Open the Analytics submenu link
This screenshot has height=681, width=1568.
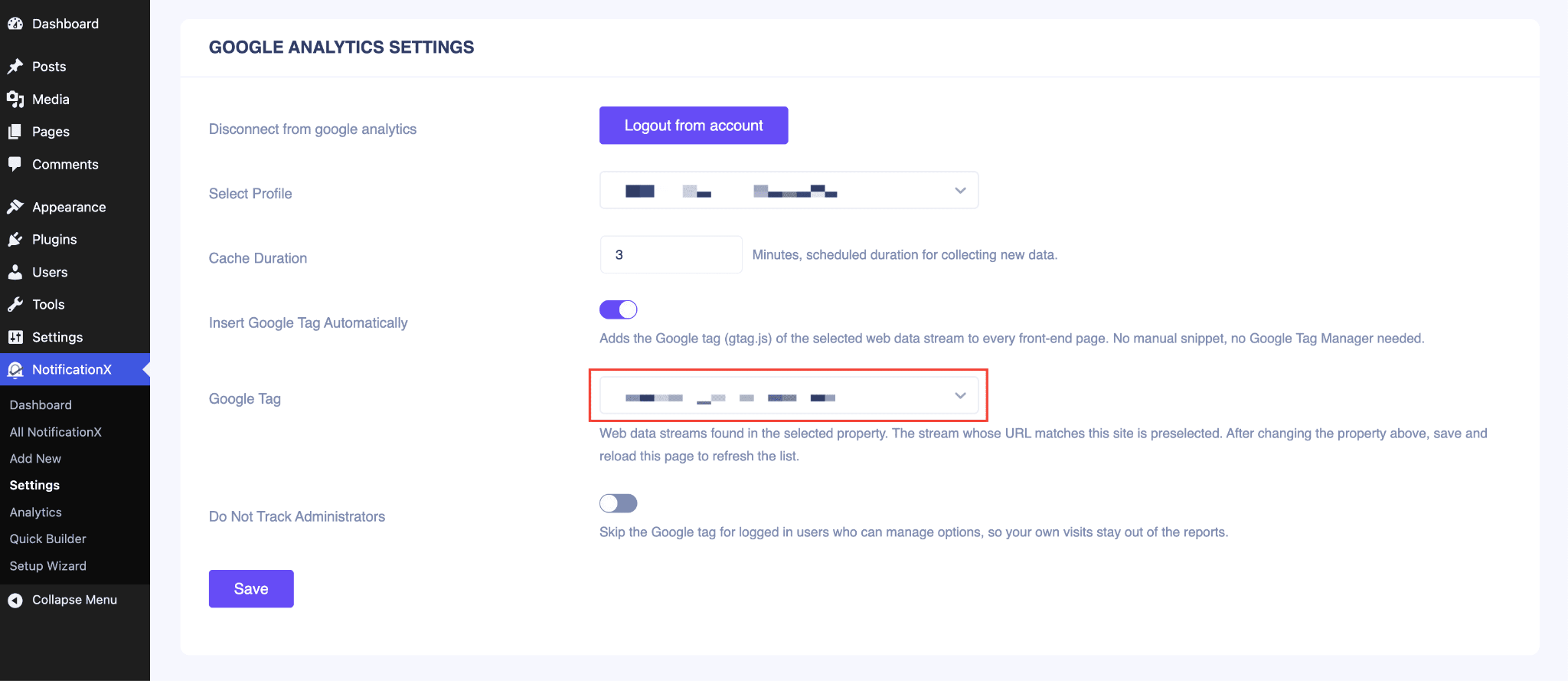pos(35,512)
